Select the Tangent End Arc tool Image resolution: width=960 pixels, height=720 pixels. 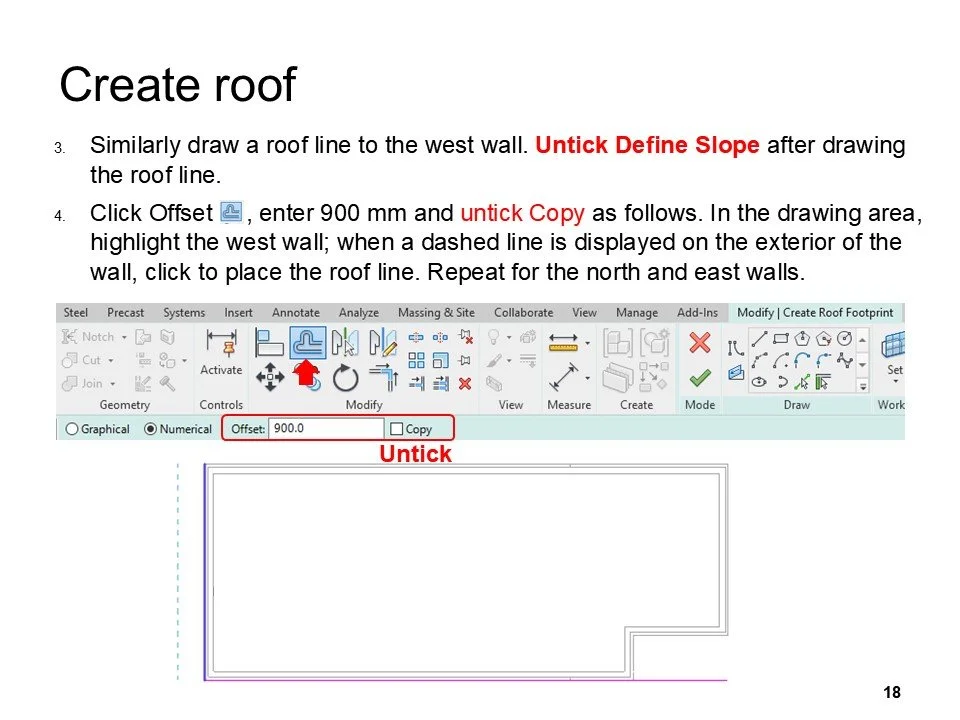802,360
